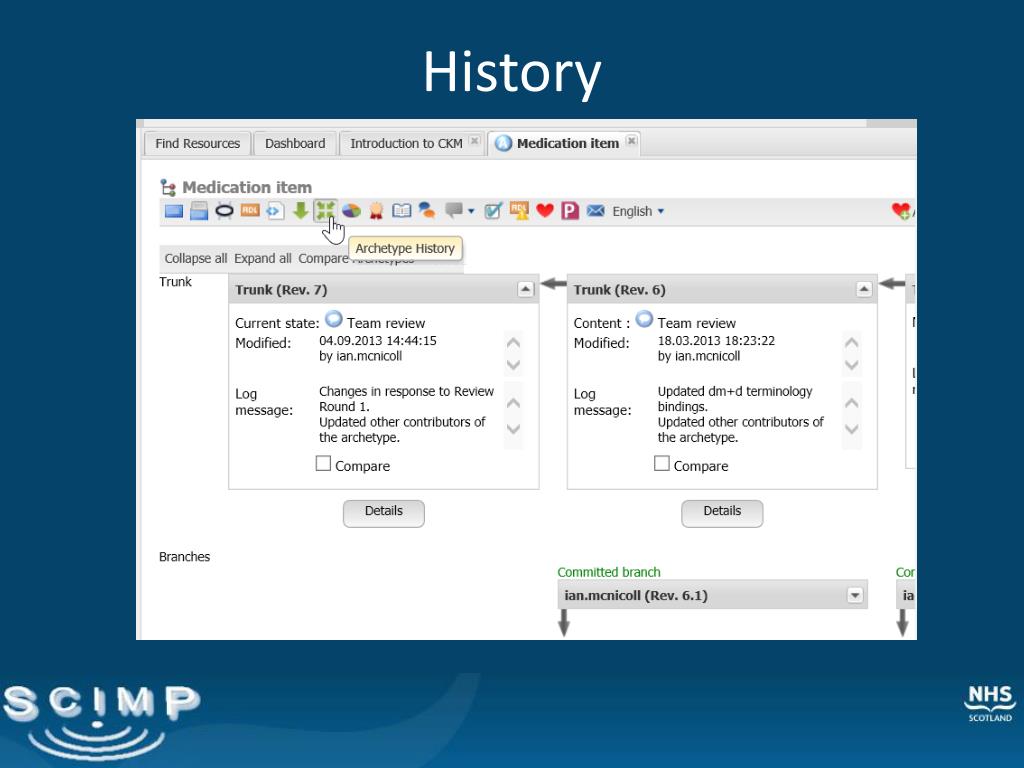Image resolution: width=1024 pixels, height=768 pixels.
Task: Click the ian.mcnicoll (Rev. 6.1) branch header
Action: pos(712,596)
